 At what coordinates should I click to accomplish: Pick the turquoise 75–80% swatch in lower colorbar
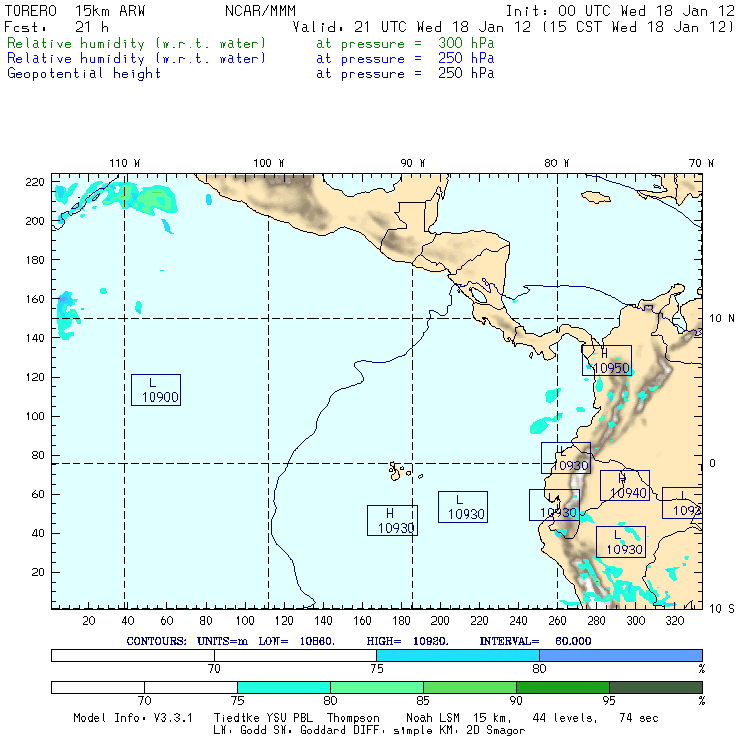click(x=284, y=687)
